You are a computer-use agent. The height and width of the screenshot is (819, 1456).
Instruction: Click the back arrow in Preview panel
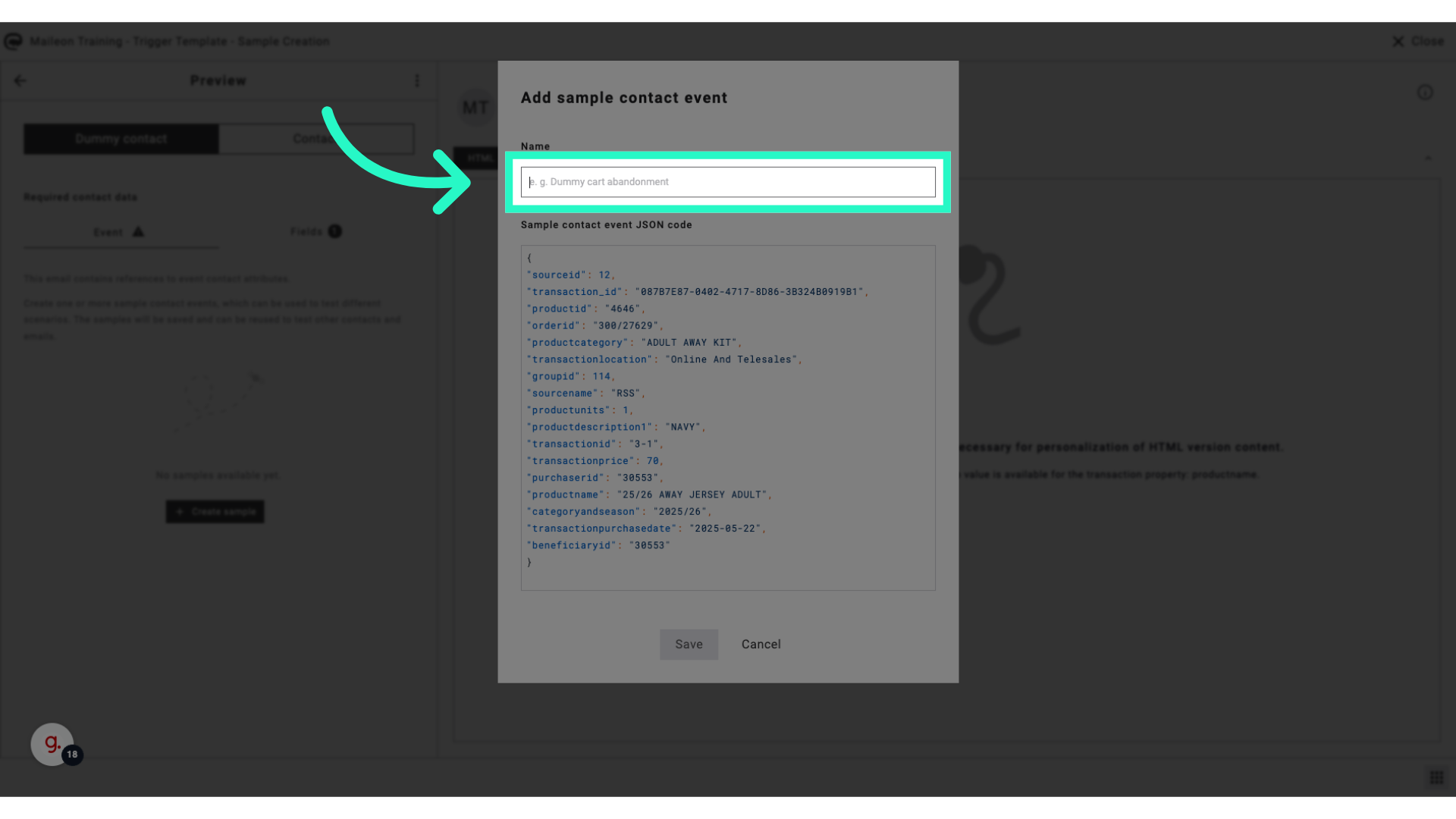pyautogui.click(x=20, y=80)
